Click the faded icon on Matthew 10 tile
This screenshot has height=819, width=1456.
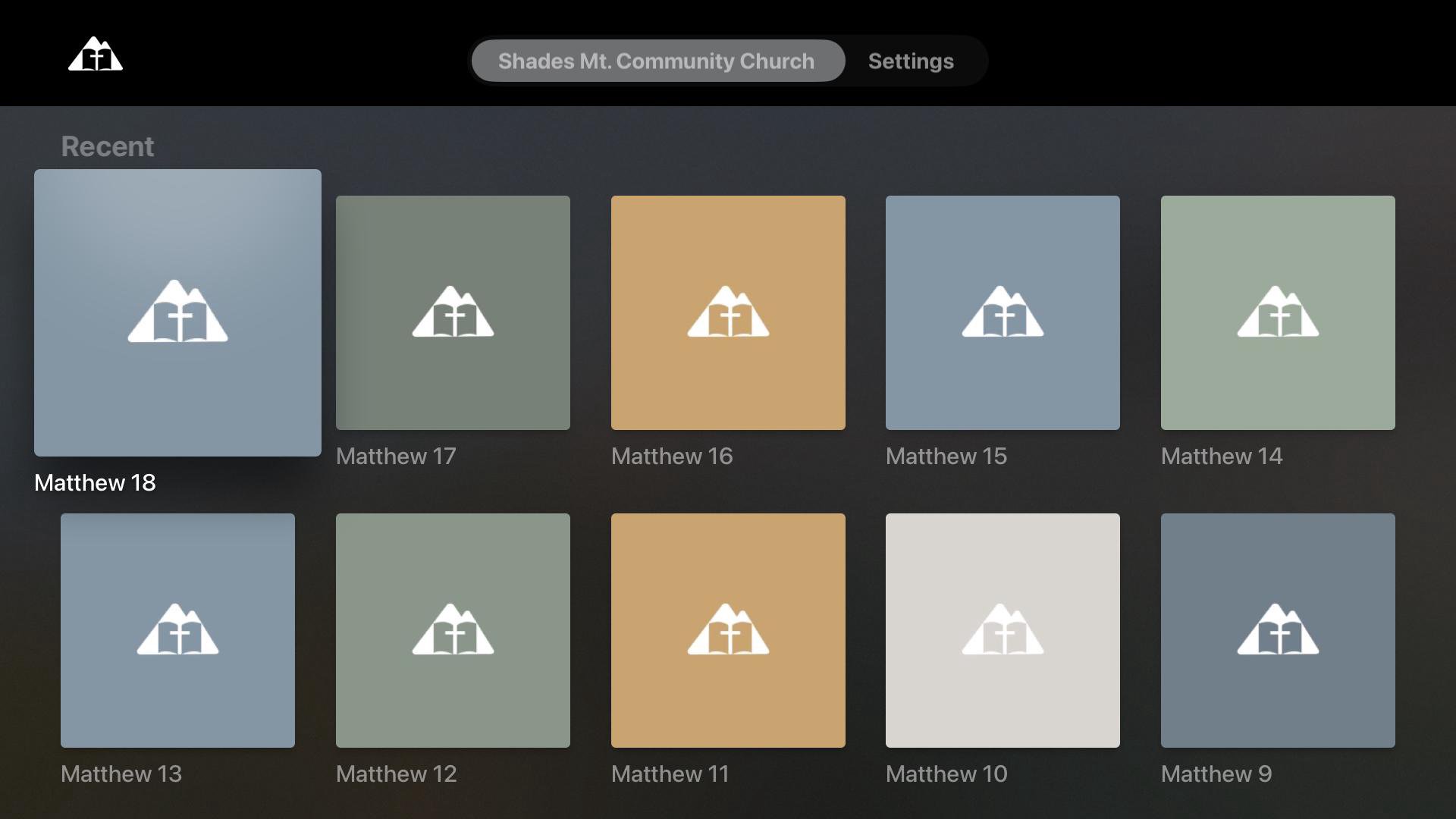coord(1003,629)
